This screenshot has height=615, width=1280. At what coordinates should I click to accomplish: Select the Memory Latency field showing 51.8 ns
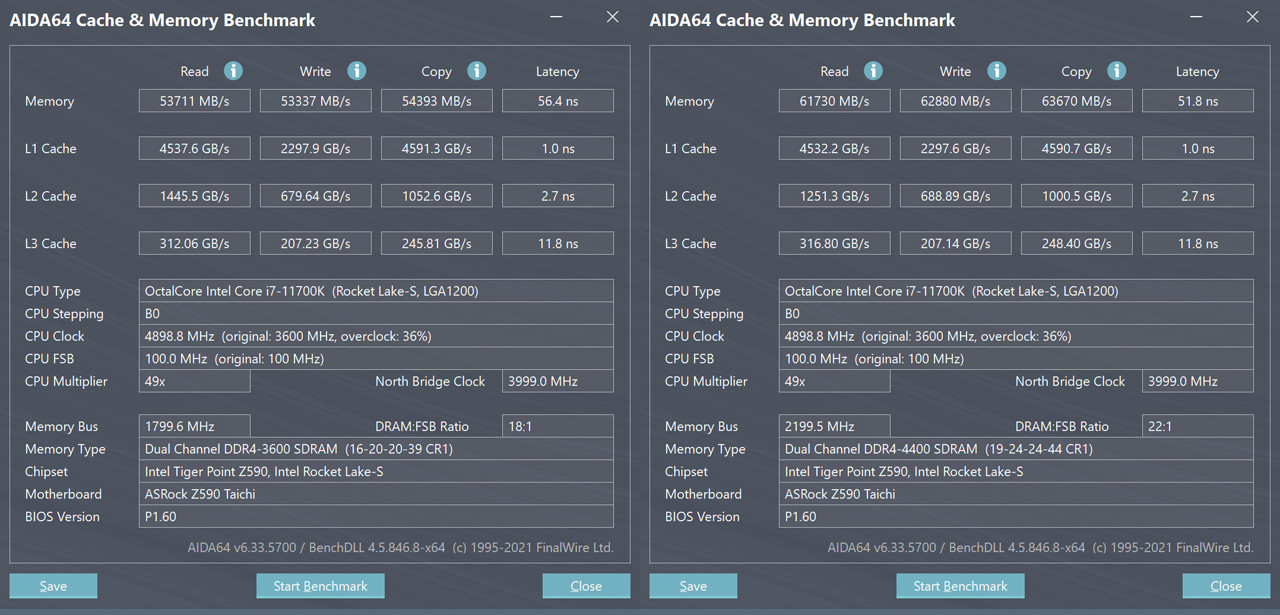click(x=1197, y=100)
